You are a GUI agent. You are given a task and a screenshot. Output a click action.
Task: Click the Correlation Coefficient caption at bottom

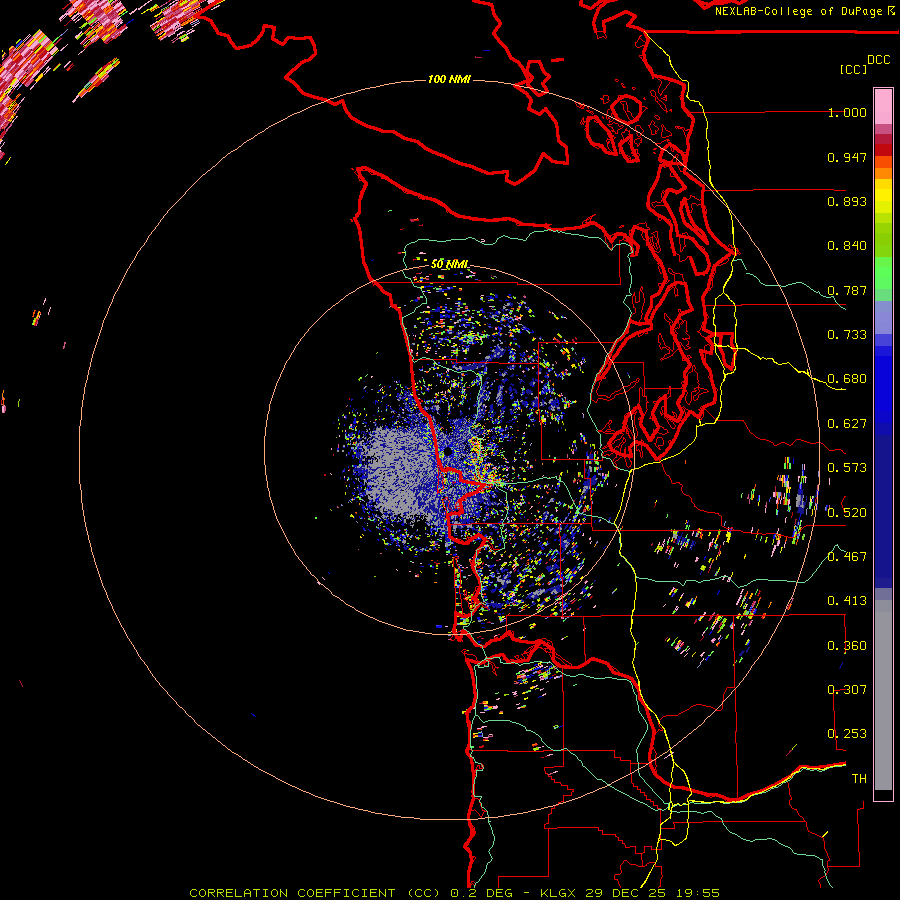coord(454,893)
